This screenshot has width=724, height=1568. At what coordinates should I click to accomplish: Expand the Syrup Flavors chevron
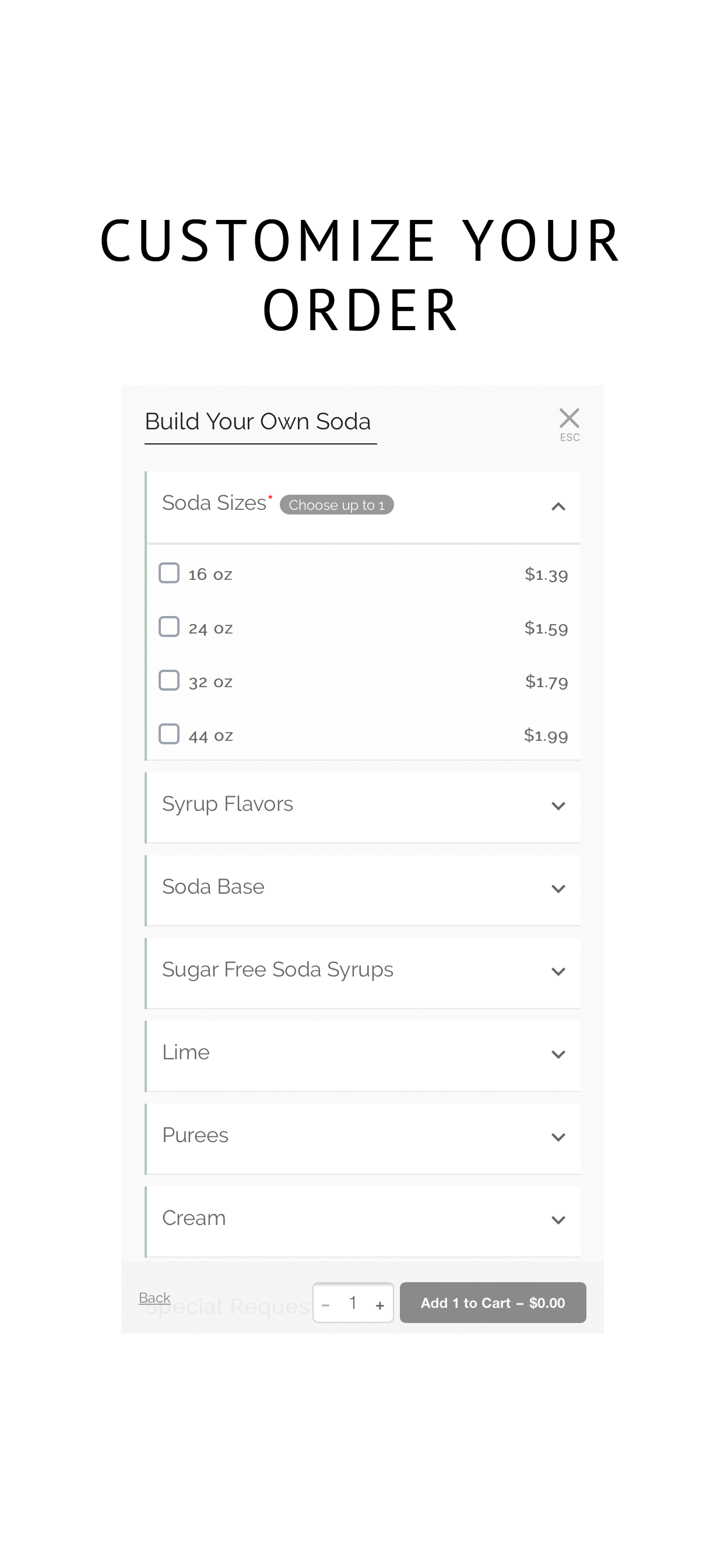pyautogui.click(x=558, y=806)
